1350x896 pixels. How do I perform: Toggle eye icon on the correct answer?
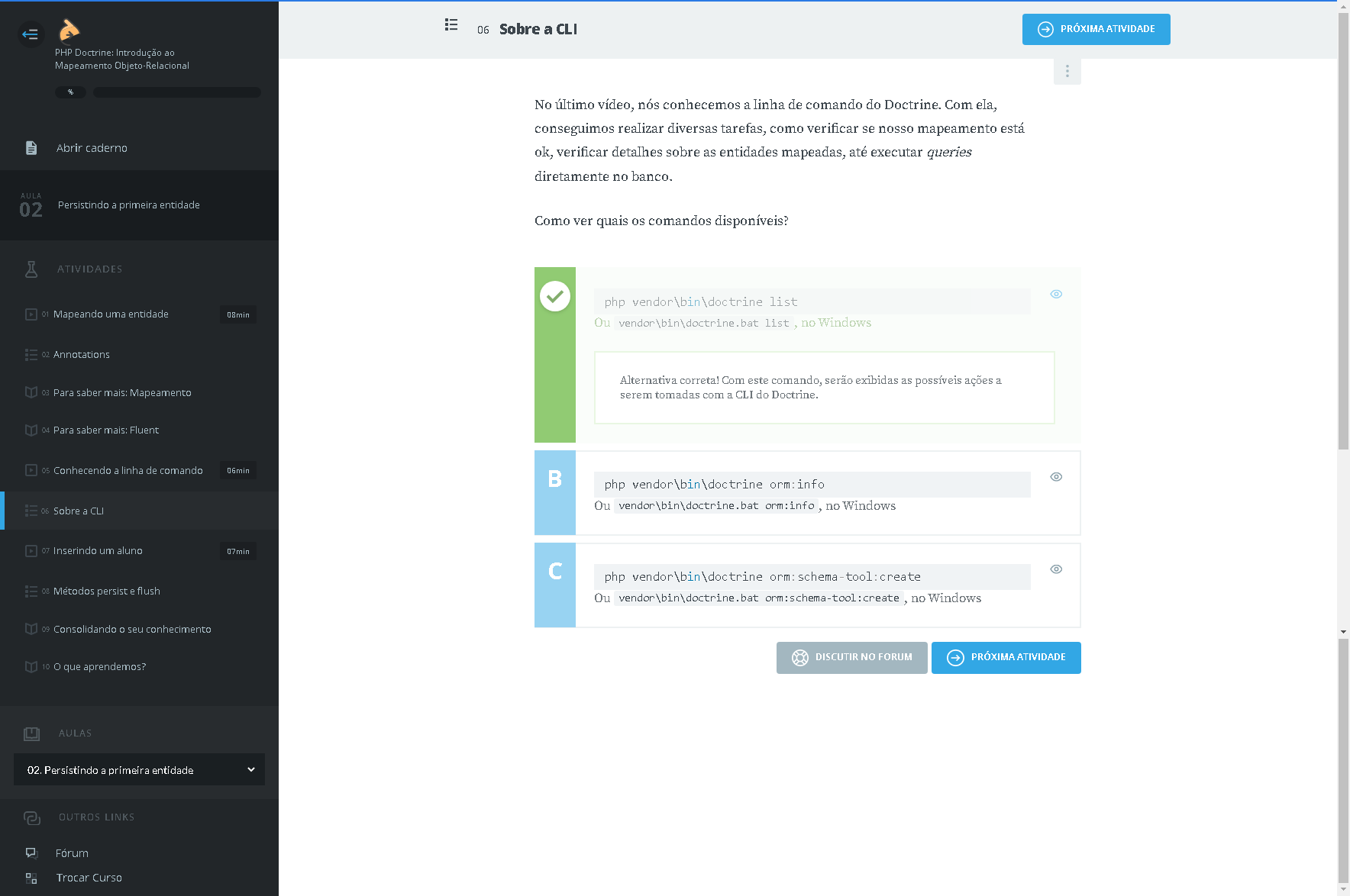1056,294
